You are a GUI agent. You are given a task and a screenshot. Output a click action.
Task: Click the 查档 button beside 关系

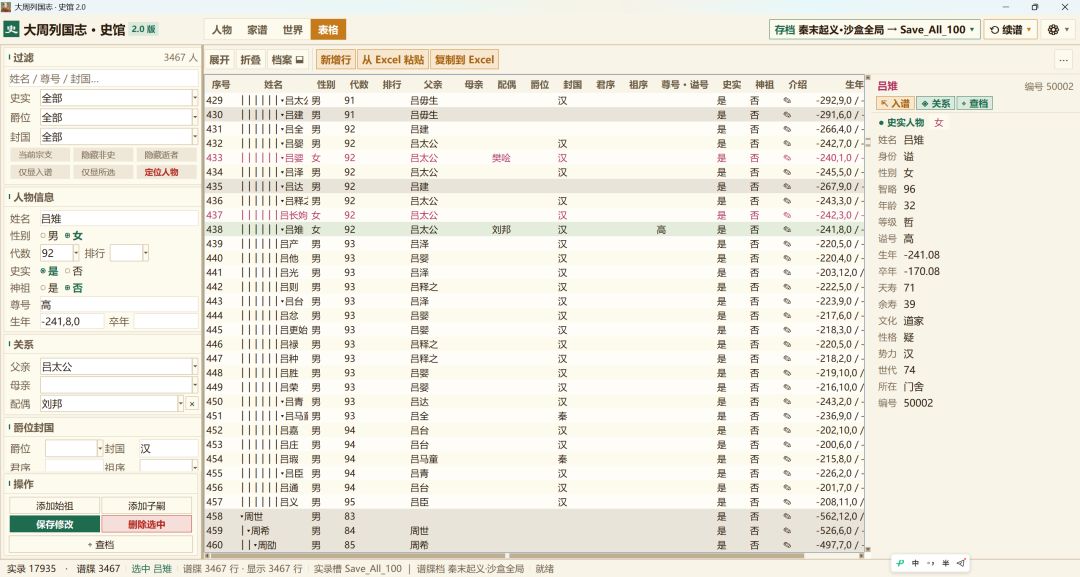click(x=975, y=103)
